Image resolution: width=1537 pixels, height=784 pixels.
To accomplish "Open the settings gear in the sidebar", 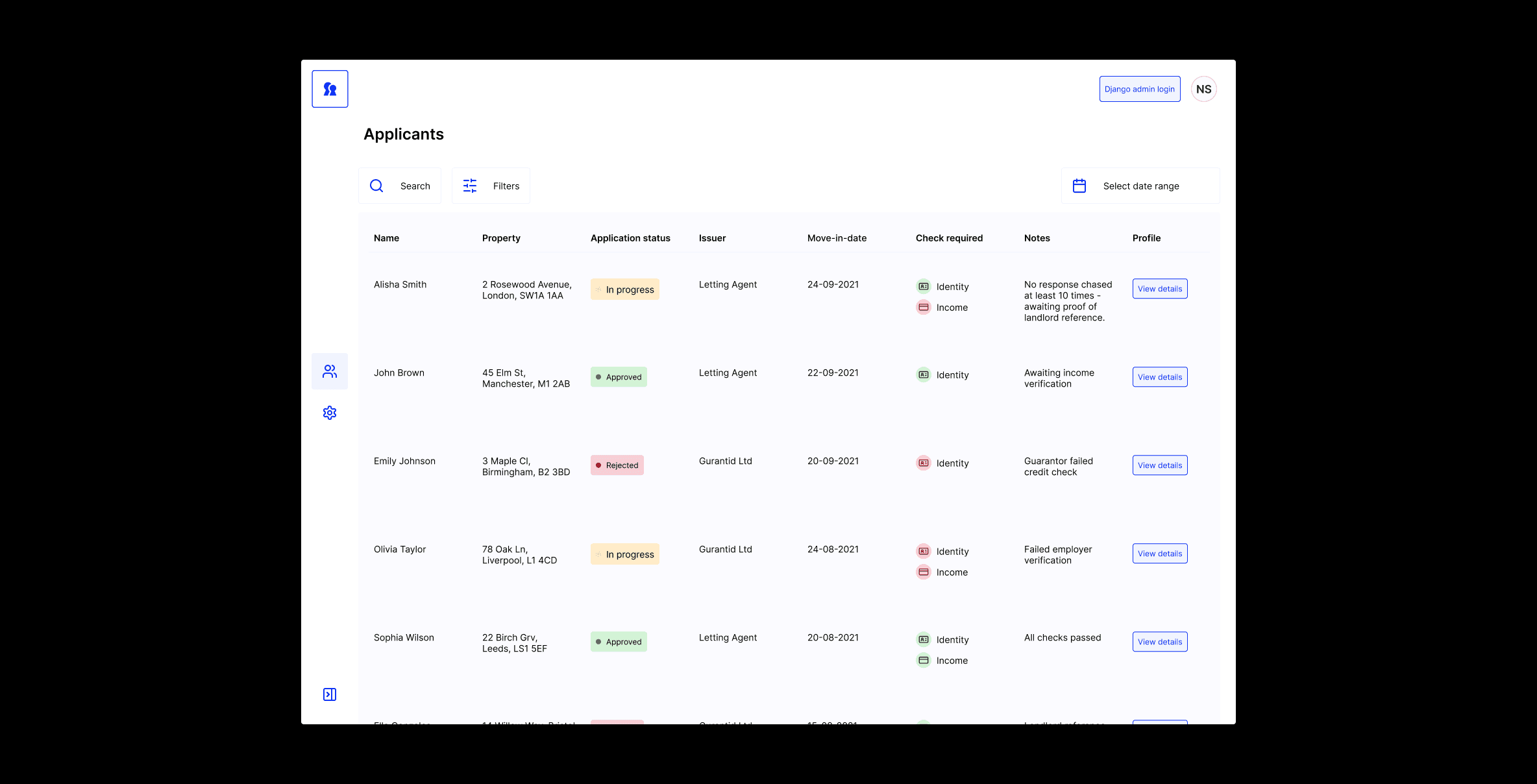I will [x=330, y=413].
